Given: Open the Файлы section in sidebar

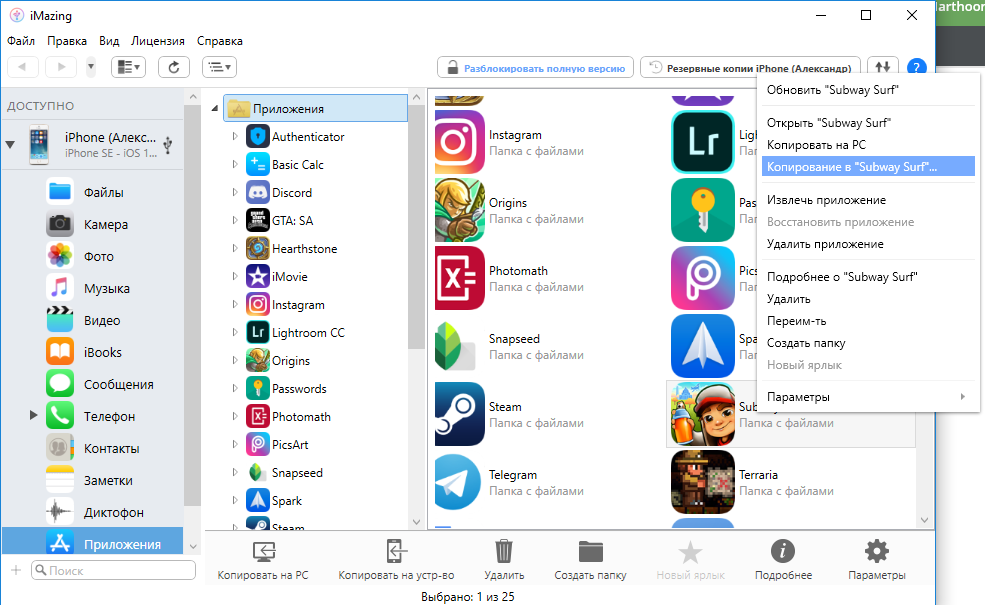Looking at the screenshot, I should point(92,192).
